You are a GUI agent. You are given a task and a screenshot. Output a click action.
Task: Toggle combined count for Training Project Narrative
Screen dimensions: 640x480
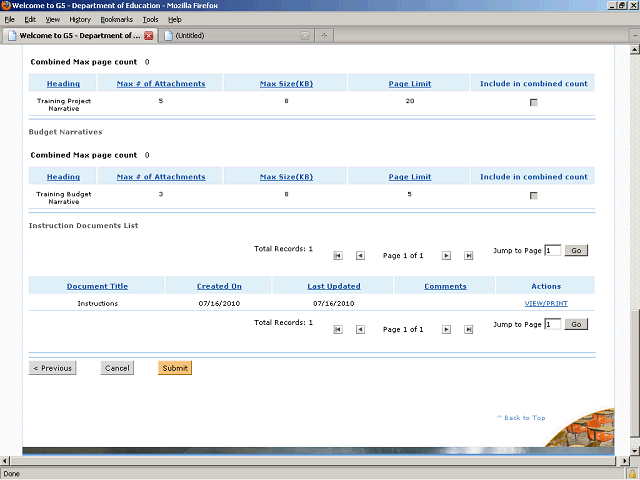pos(533,102)
